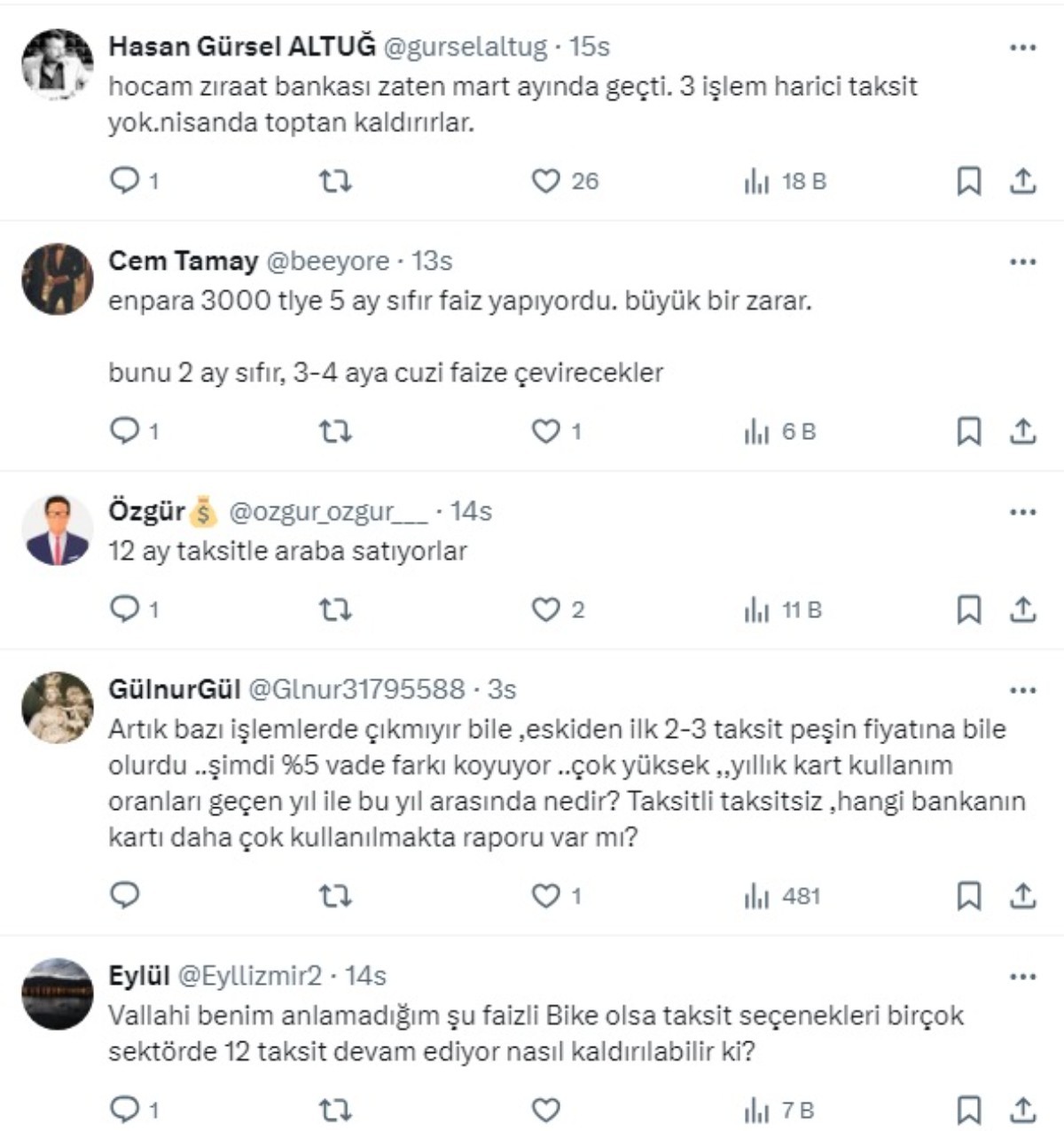Open the reply box on Hasan Gürsel ALTUĞ's tweet

124,182
